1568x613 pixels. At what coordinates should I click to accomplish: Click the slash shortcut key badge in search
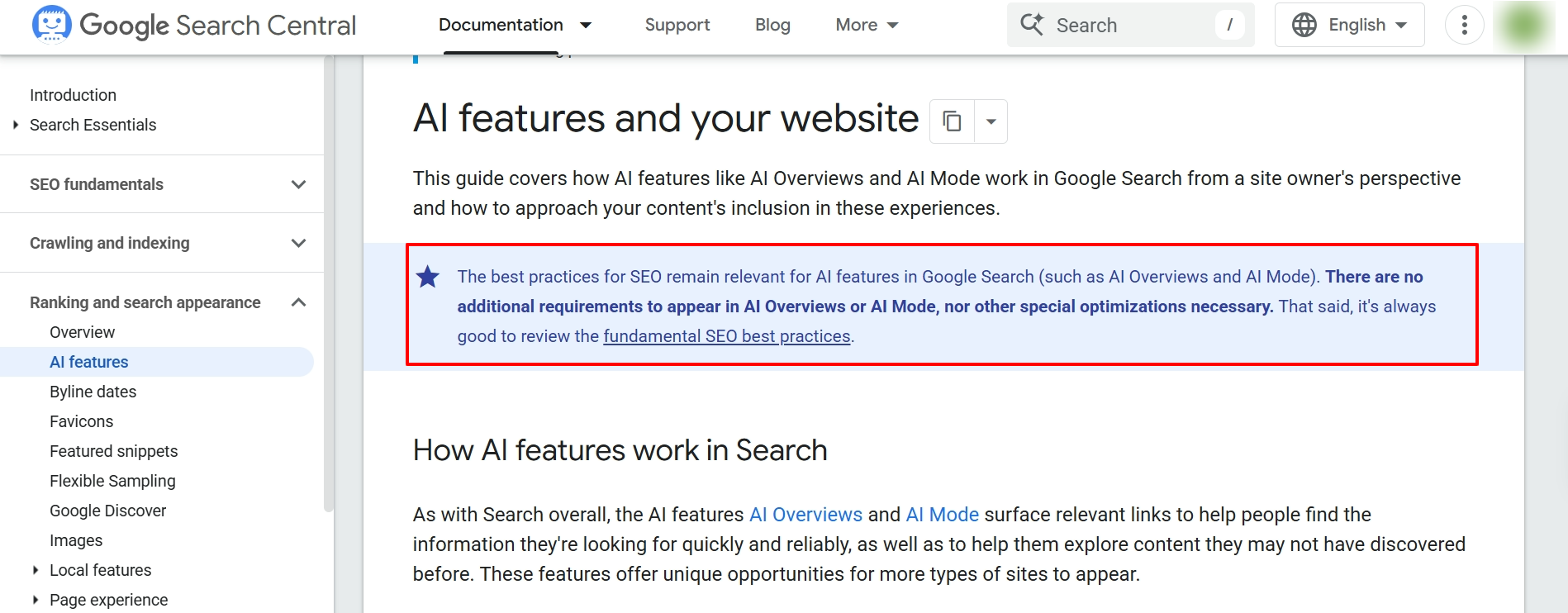pyautogui.click(x=1229, y=25)
